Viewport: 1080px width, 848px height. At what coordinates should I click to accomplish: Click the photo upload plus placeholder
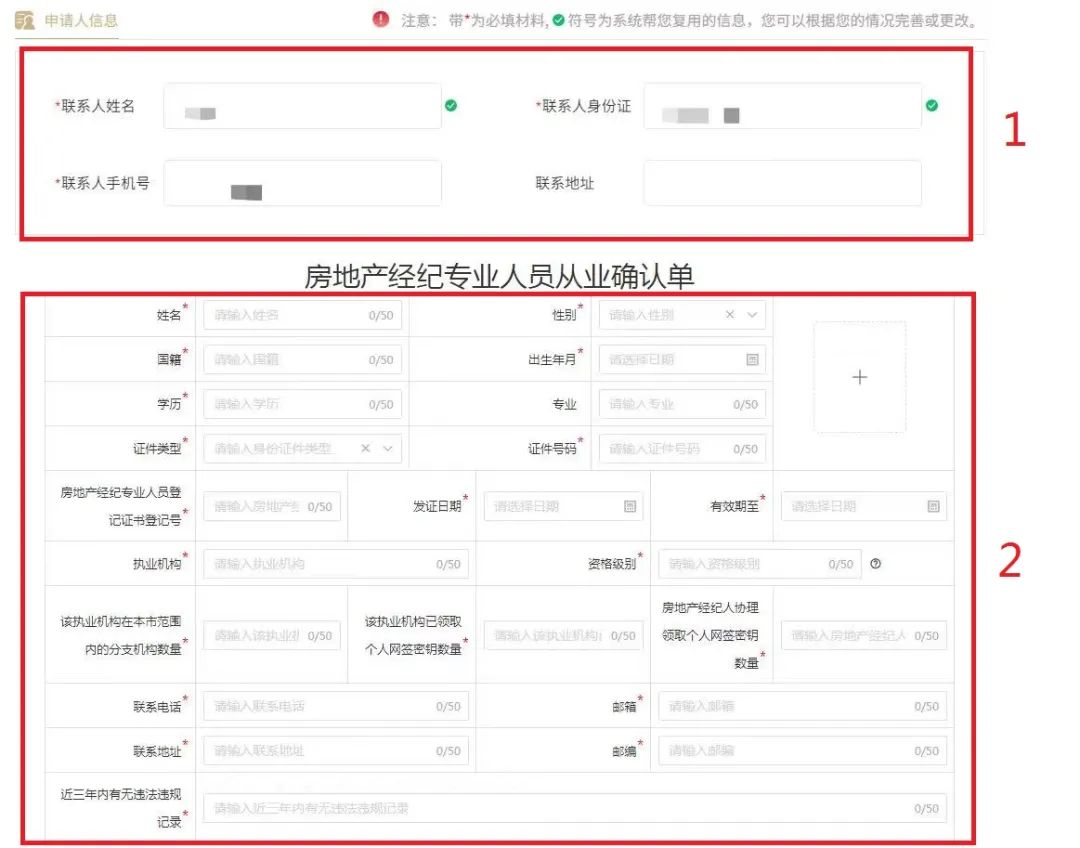[x=860, y=377]
